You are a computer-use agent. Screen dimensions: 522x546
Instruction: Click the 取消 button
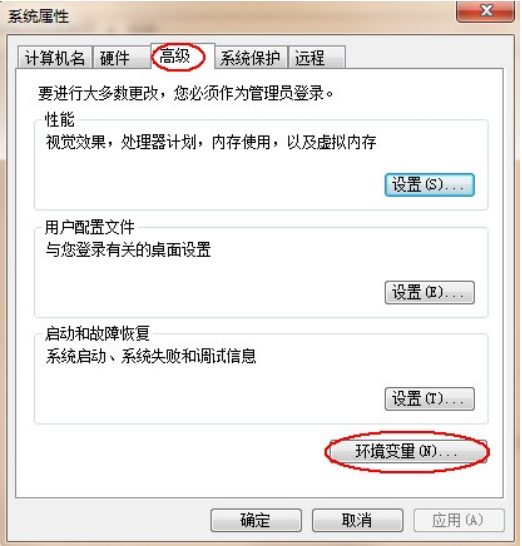pyautogui.click(x=357, y=520)
